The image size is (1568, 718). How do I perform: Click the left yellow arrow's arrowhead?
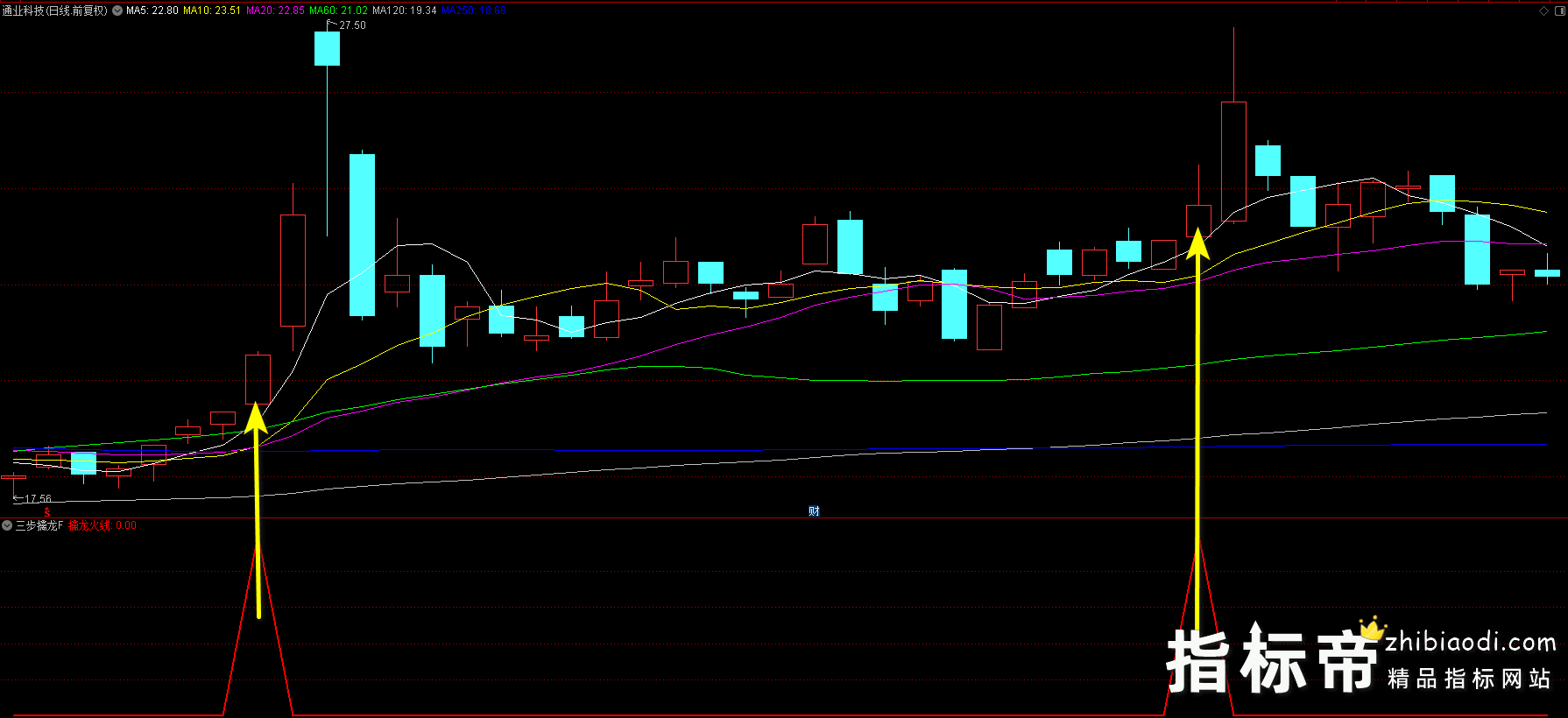point(256,418)
